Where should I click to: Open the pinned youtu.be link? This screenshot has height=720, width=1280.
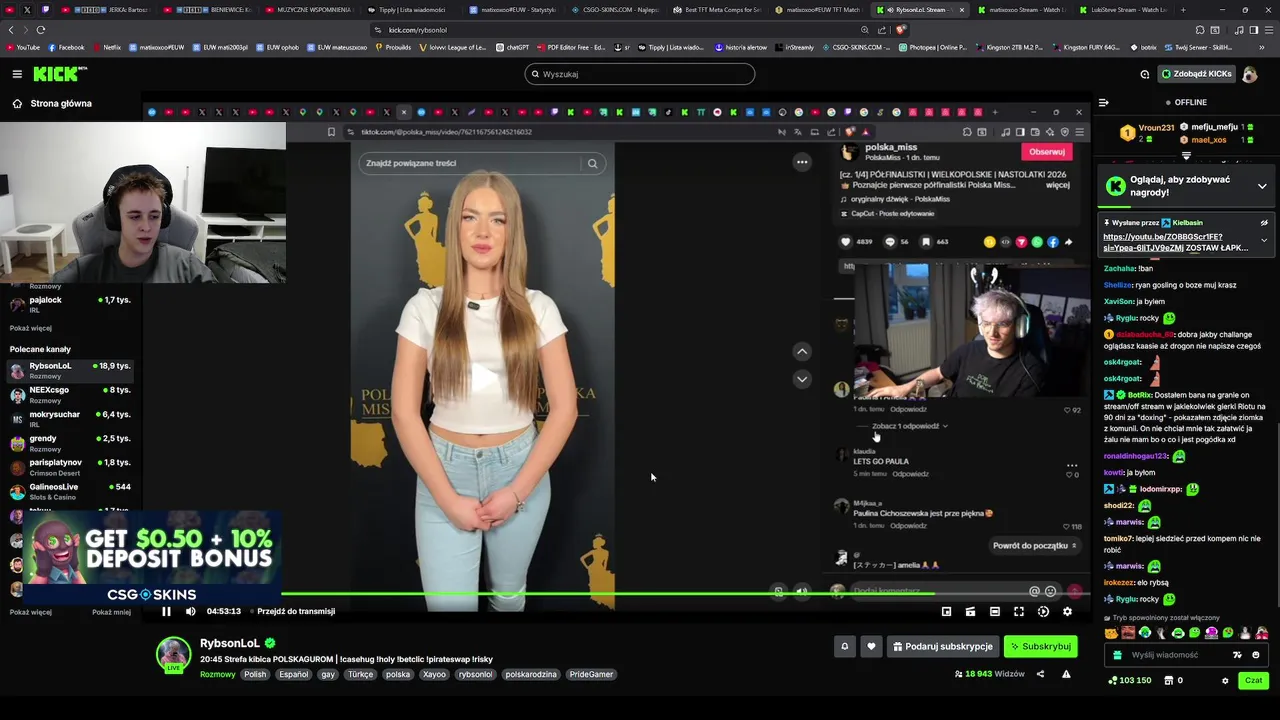tap(1163, 242)
